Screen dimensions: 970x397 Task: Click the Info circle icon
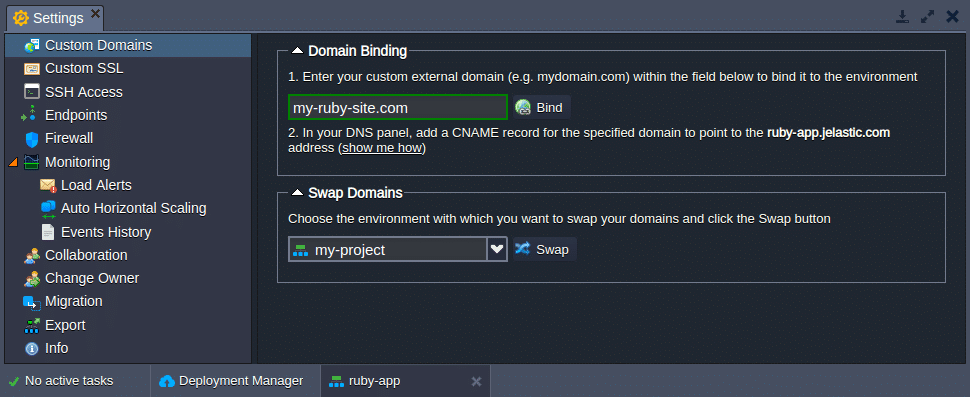pyautogui.click(x=32, y=349)
